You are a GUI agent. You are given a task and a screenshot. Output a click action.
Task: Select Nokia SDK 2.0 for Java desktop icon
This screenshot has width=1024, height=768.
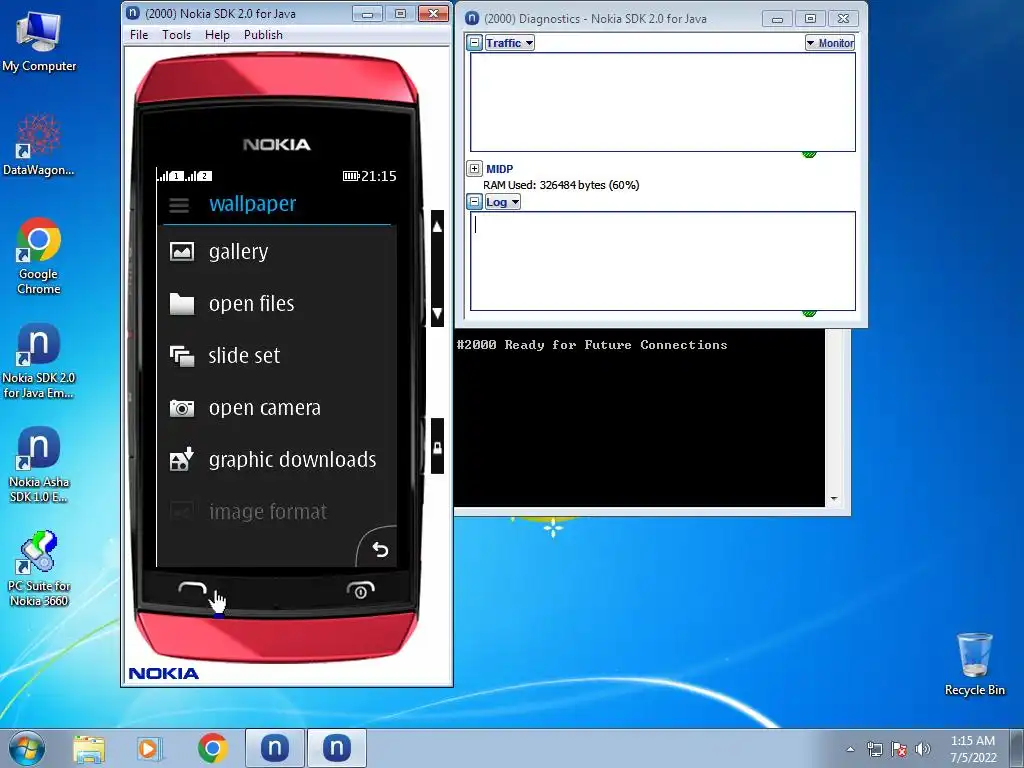click(x=39, y=360)
